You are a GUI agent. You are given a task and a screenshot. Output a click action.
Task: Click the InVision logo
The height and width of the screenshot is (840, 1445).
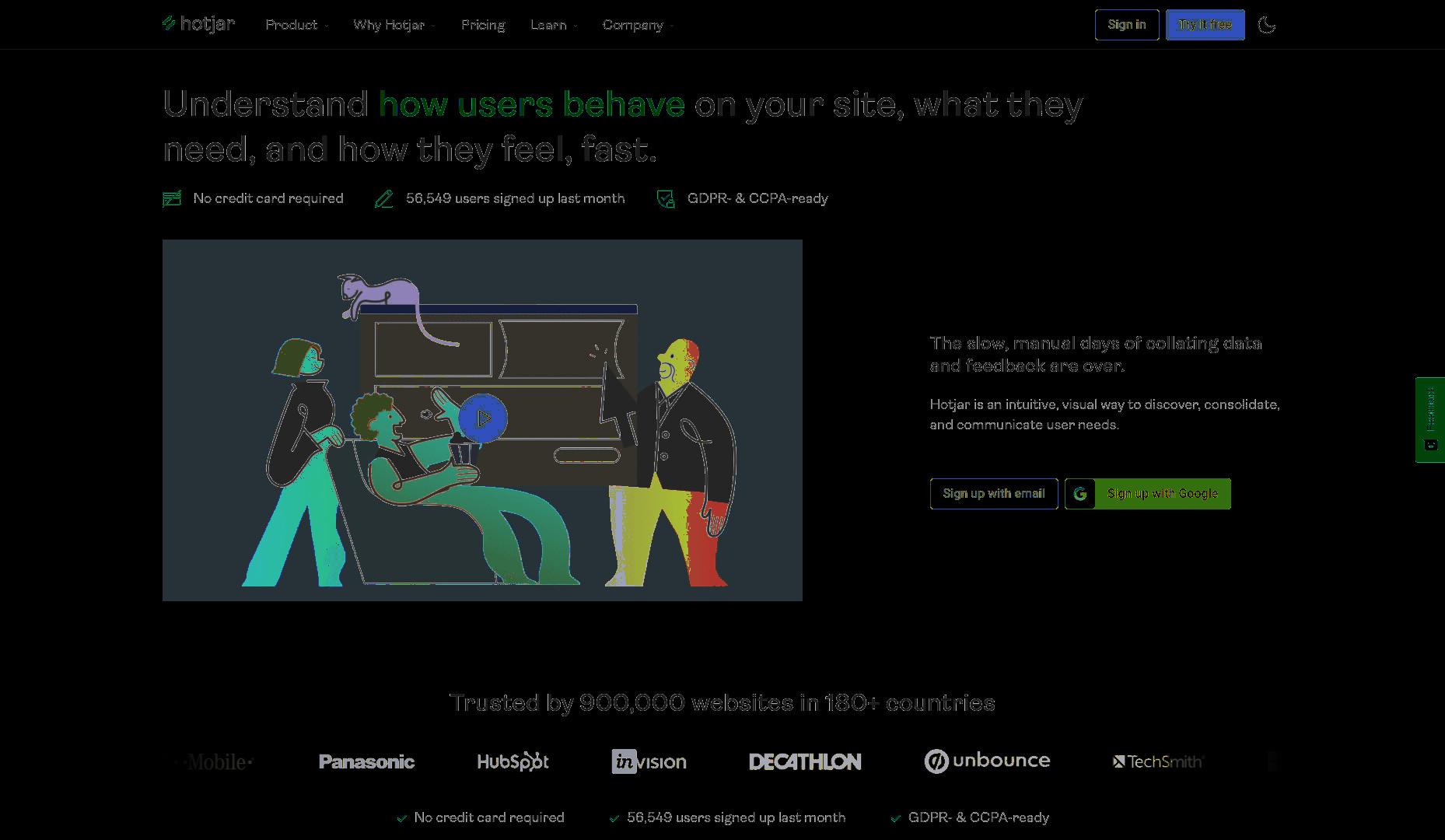tap(649, 761)
